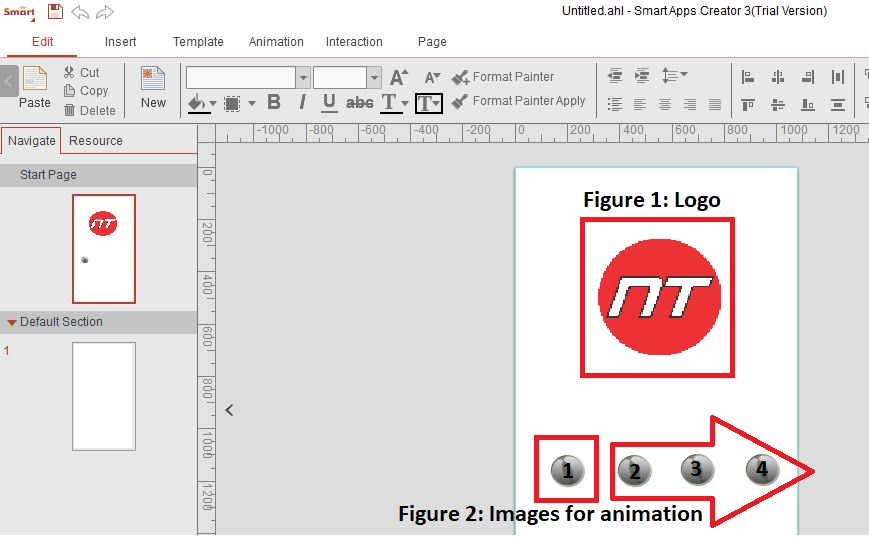The image size is (869, 548).
Task: Toggle bold formatting
Action: 274,102
